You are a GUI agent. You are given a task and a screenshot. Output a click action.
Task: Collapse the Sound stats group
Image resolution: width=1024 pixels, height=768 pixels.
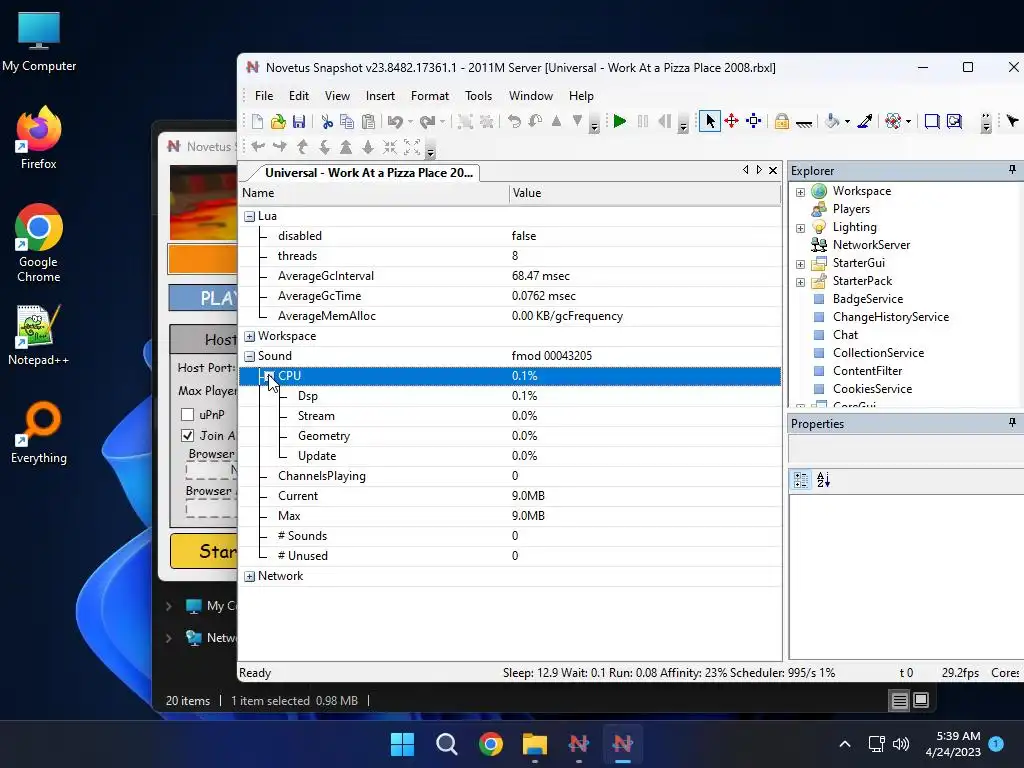(x=249, y=357)
